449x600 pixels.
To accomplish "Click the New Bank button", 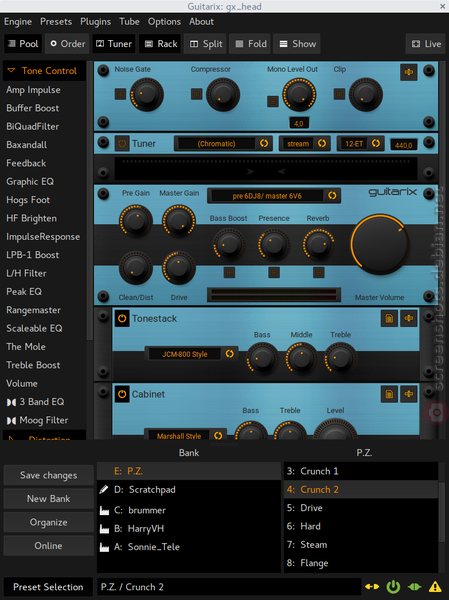I will 49,499.
